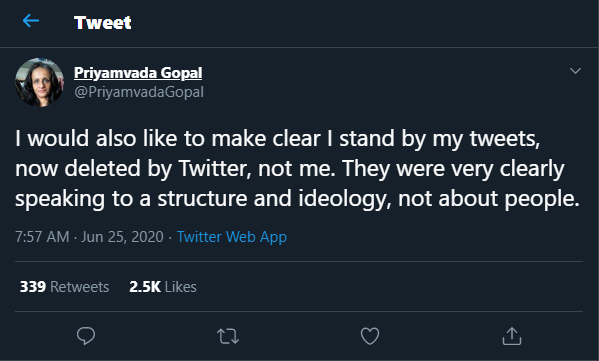This screenshot has width=599, height=361.
Task: Retweet using the circular arrows icon
Action: [x=228, y=337]
